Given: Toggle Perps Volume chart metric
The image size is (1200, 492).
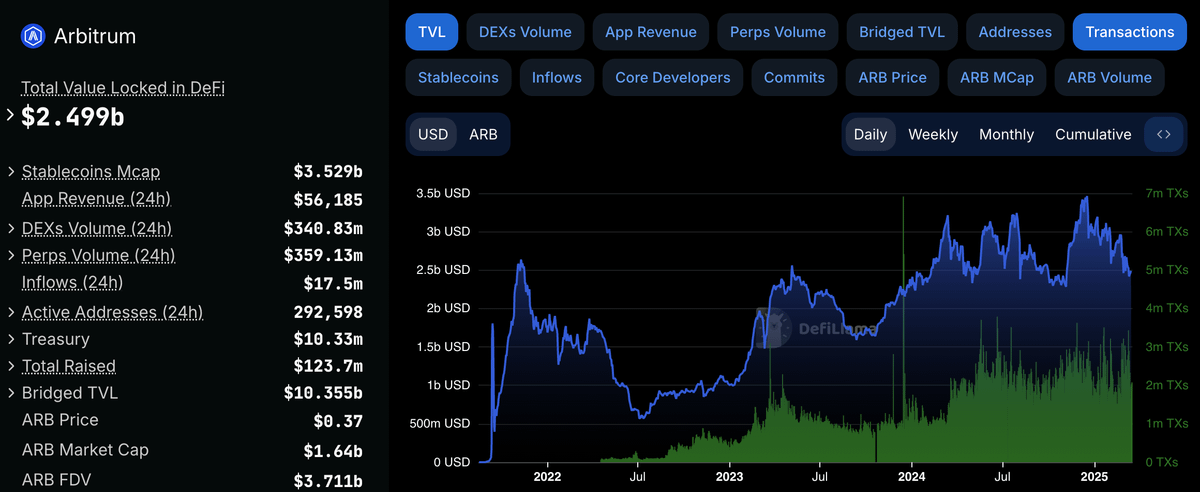Looking at the screenshot, I should click(x=778, y=32).
